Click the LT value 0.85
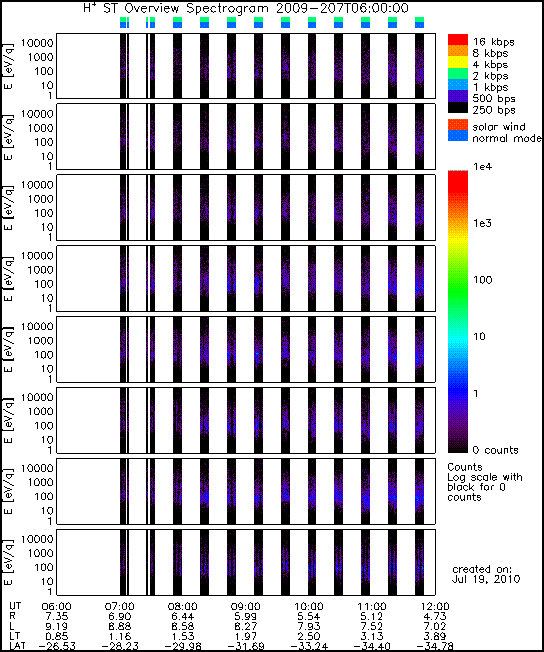The height and width of the screenshot is (652, 544). pyautogui.click(x=57, y=637)
